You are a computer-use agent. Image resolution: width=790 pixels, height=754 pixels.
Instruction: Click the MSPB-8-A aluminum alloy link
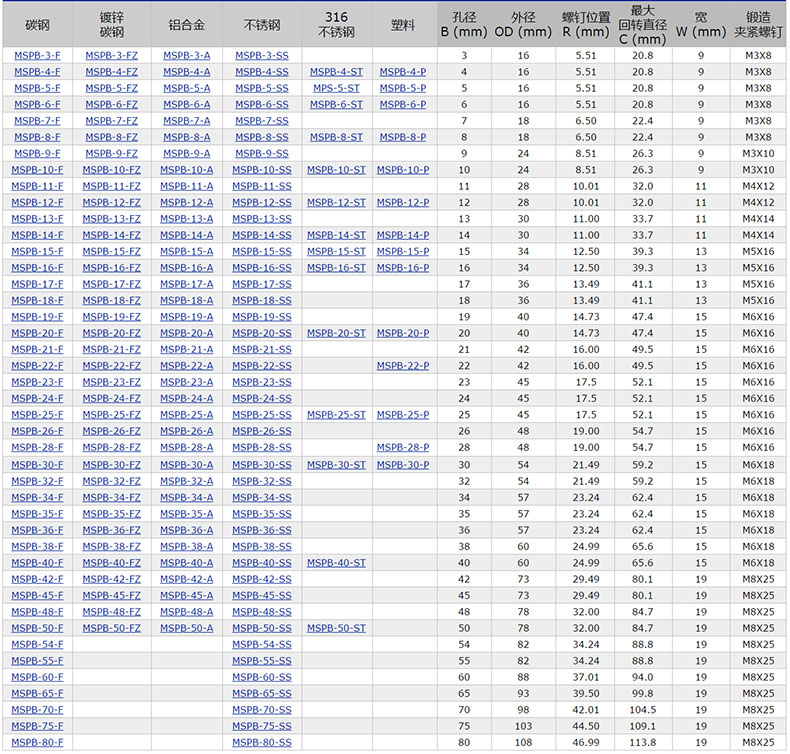(186, 137)
